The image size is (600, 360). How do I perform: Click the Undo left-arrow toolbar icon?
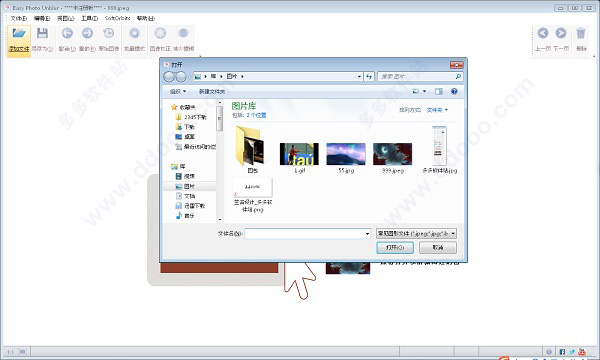click(67, 34)
